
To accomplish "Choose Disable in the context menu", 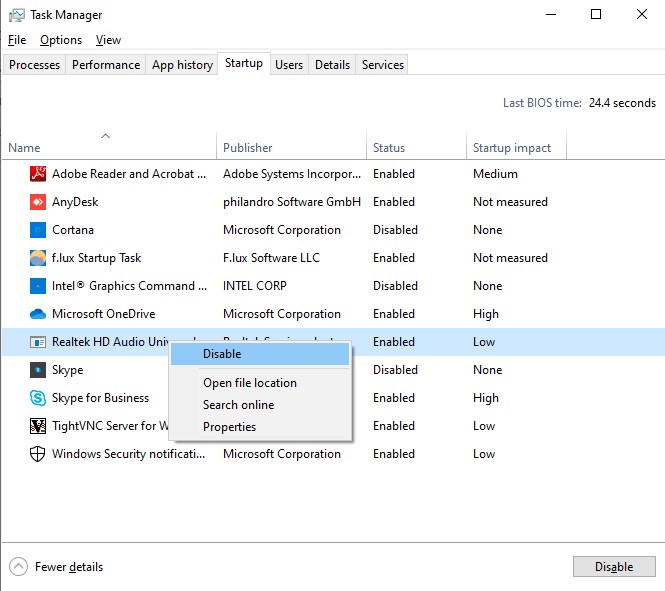I will click(x=260, y=354).
